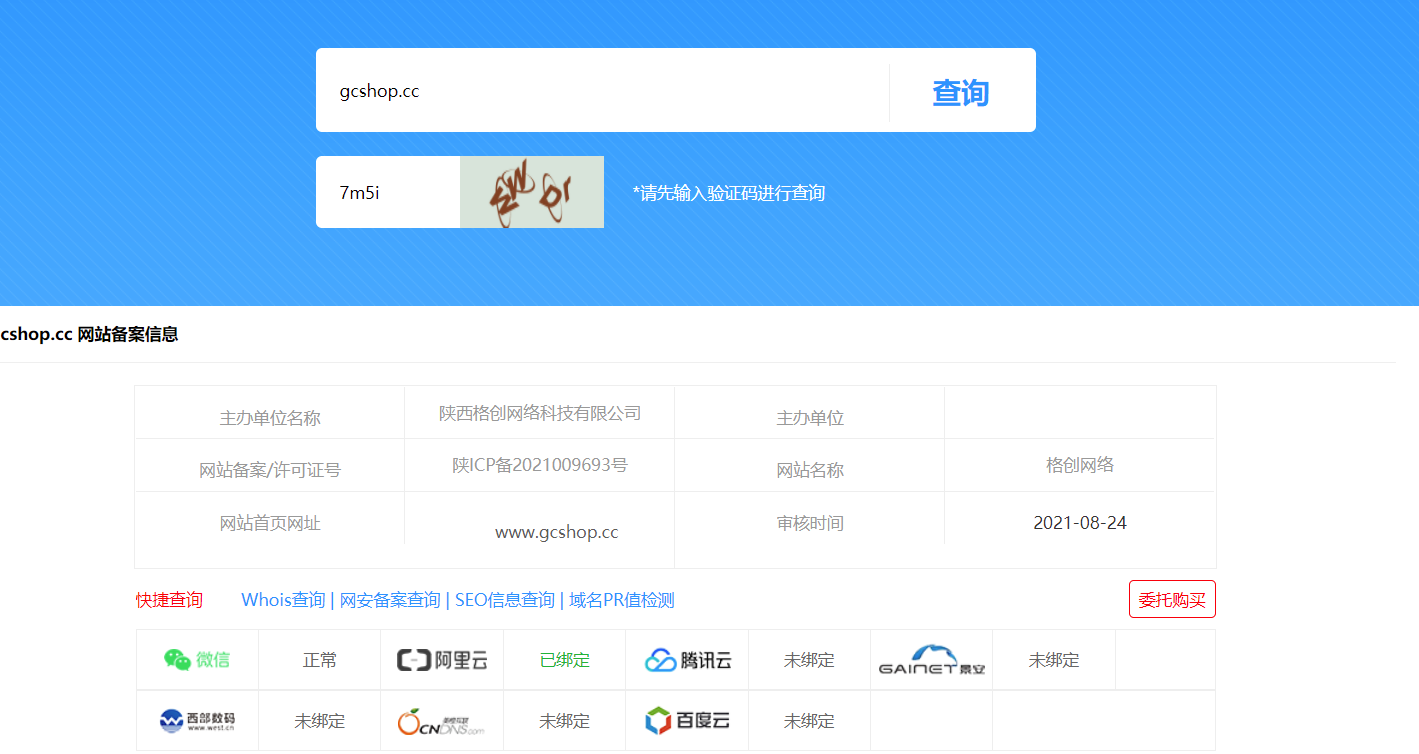Click the www.gcshop.cc homepage address

pos(556,532)
